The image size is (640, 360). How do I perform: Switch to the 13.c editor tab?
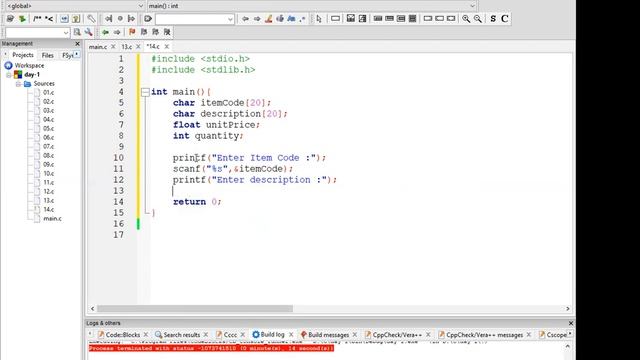click(127, 47)
